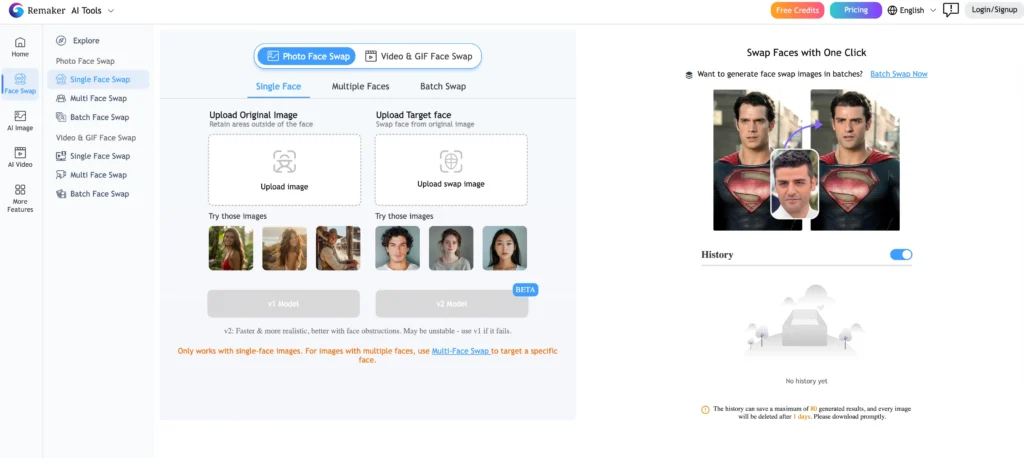This screenshot has height=458, width=1024.
Task: Select the AI Image sidebar icon
Action: [x=20, y=121]
